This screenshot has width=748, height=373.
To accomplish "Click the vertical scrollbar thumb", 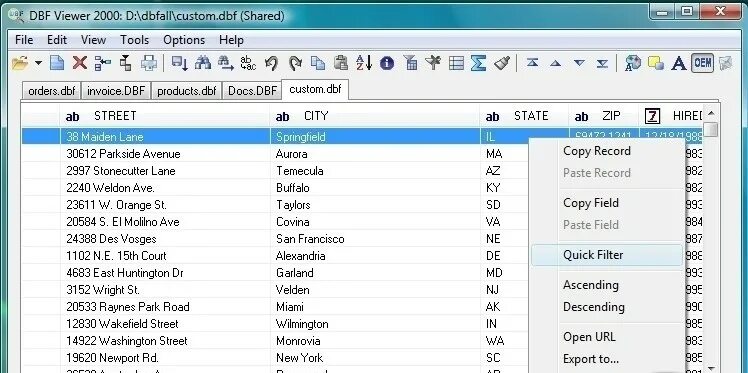I will (711, 130).
